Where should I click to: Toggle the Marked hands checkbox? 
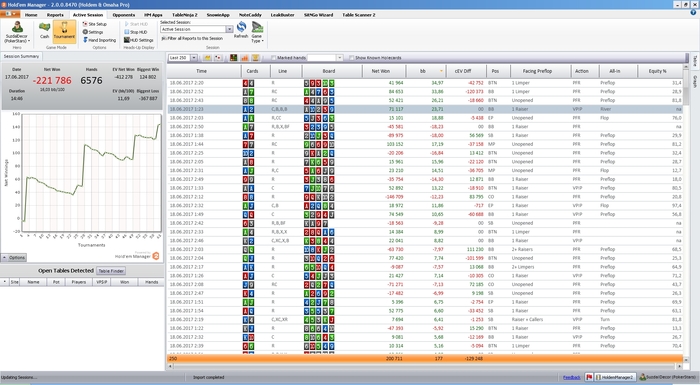click(x=274, y=58)
